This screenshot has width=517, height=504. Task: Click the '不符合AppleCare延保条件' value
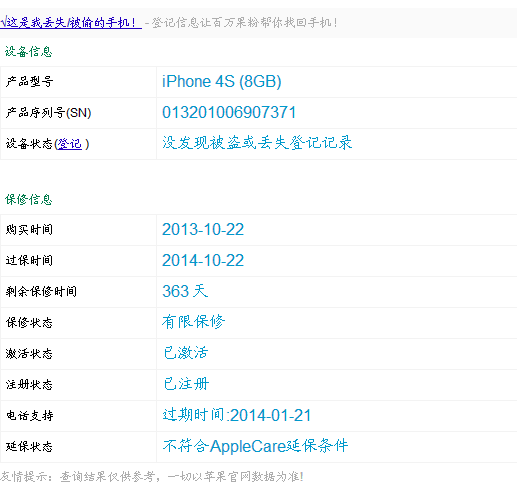click(255, 446)
